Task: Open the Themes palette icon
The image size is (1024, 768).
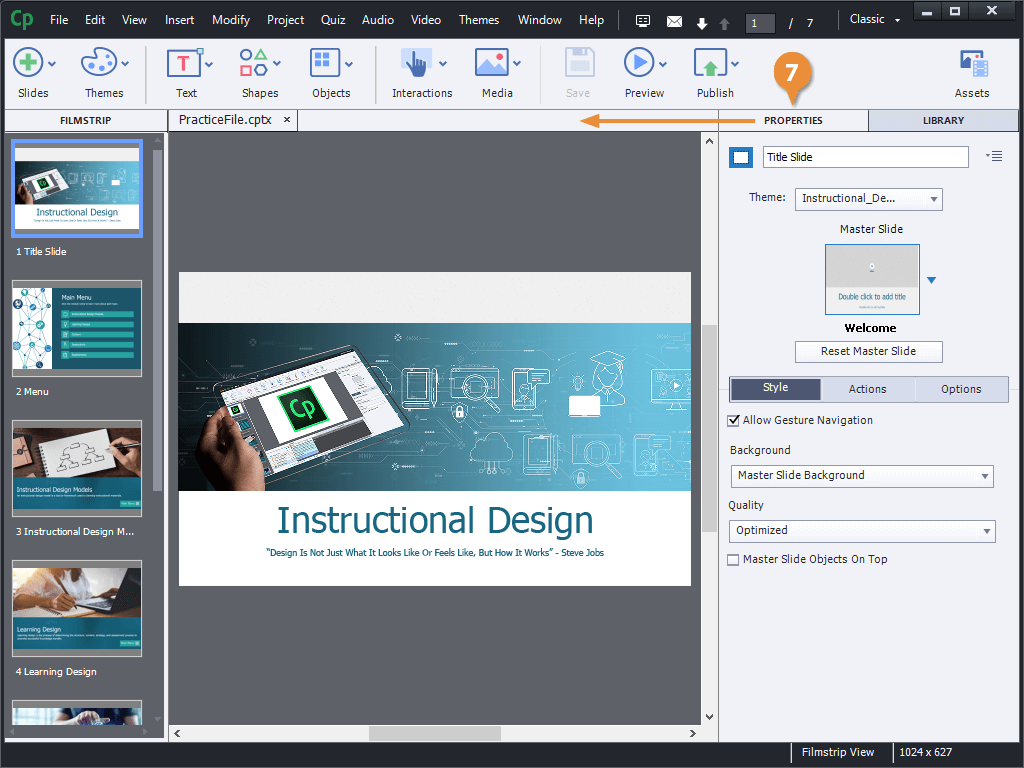Action: coord(98,63)
